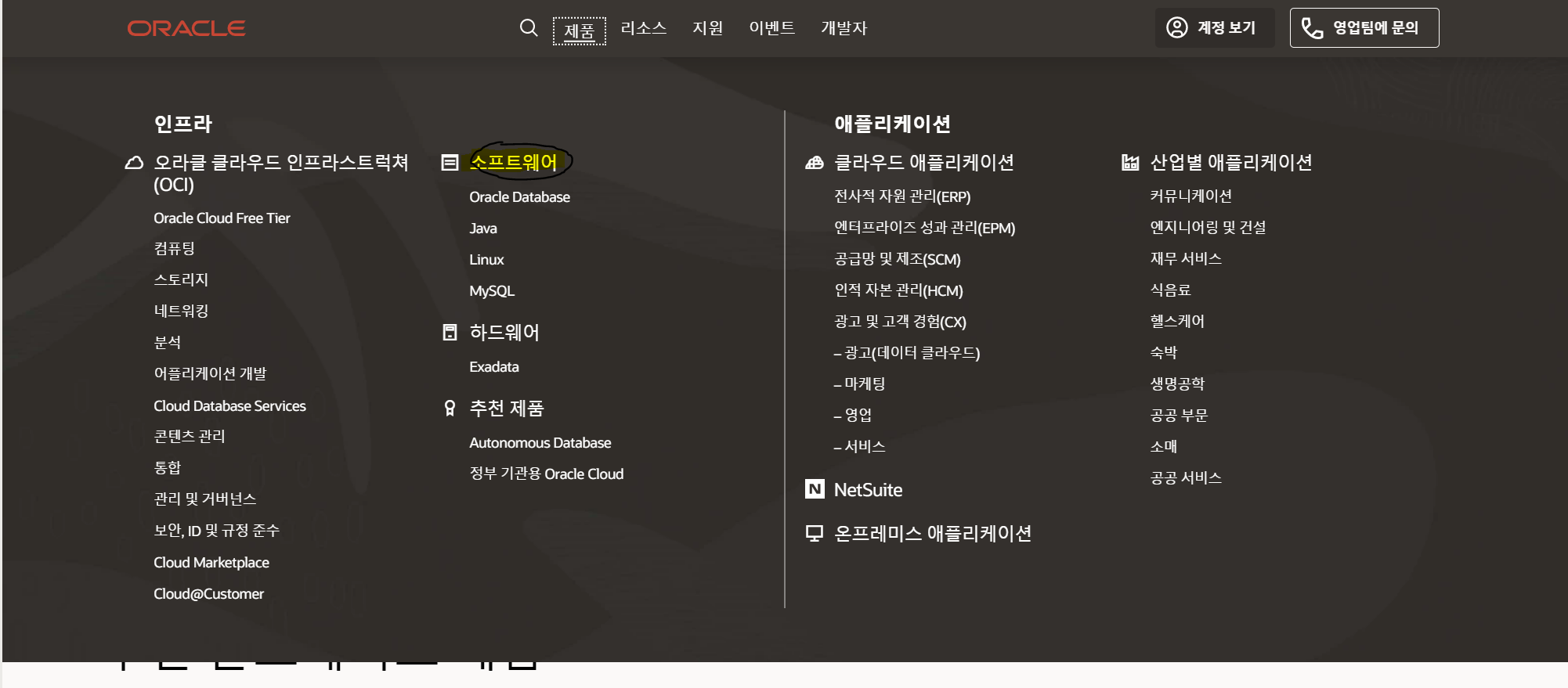
Task: Open 인적 자본 관리(HCM) link
Action: [x=899, y=290]
